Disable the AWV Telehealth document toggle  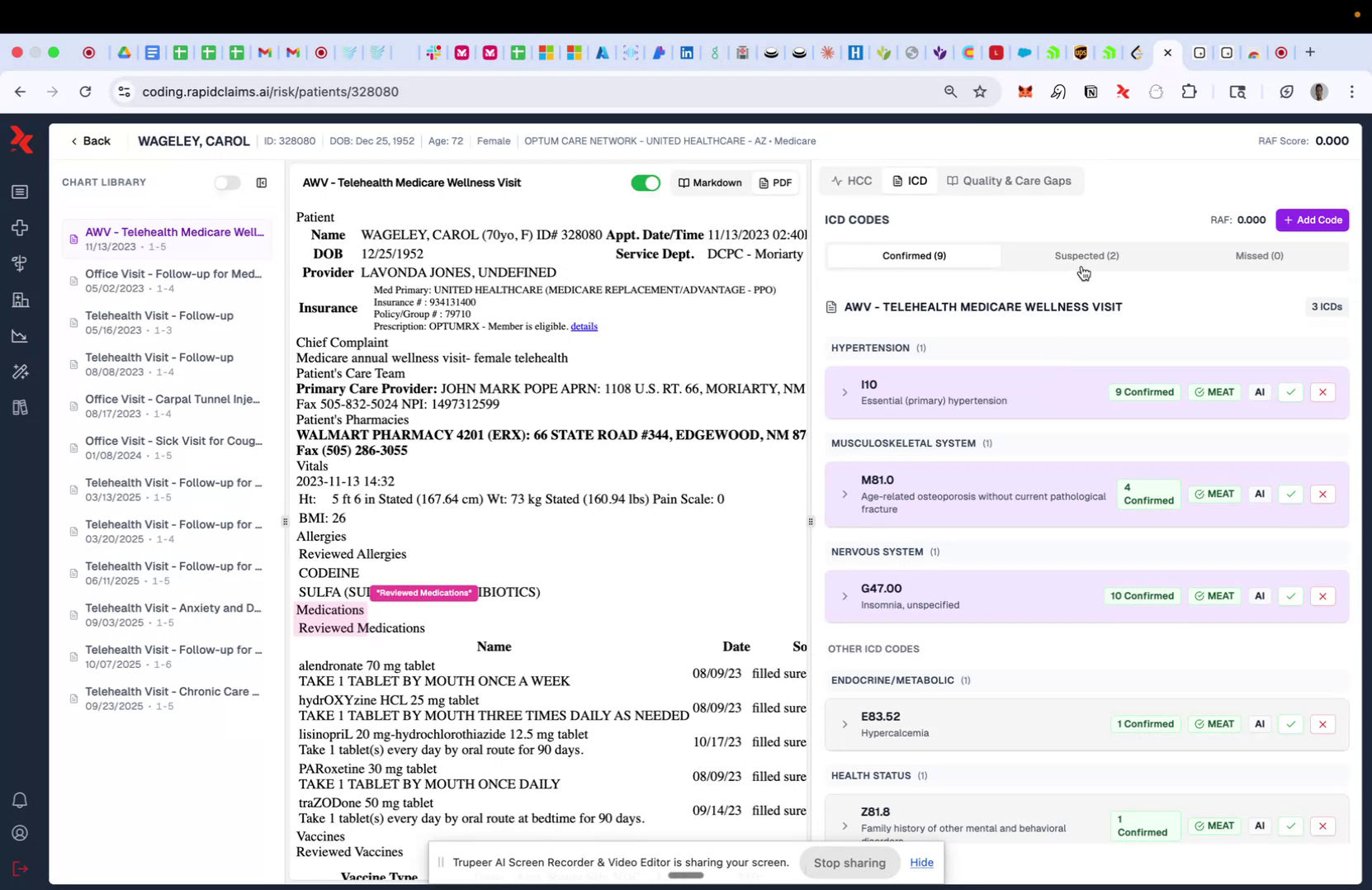point(646,182)
